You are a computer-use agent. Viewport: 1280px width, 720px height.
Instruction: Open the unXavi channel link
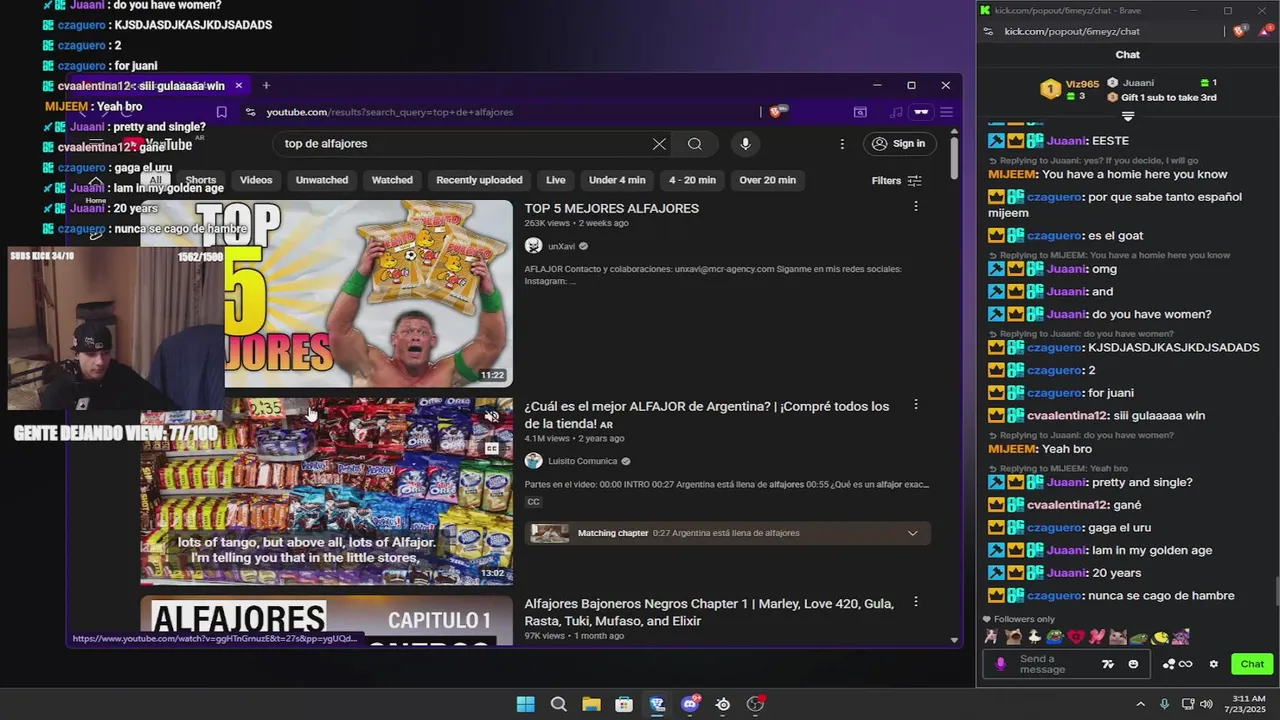[561, 246]
